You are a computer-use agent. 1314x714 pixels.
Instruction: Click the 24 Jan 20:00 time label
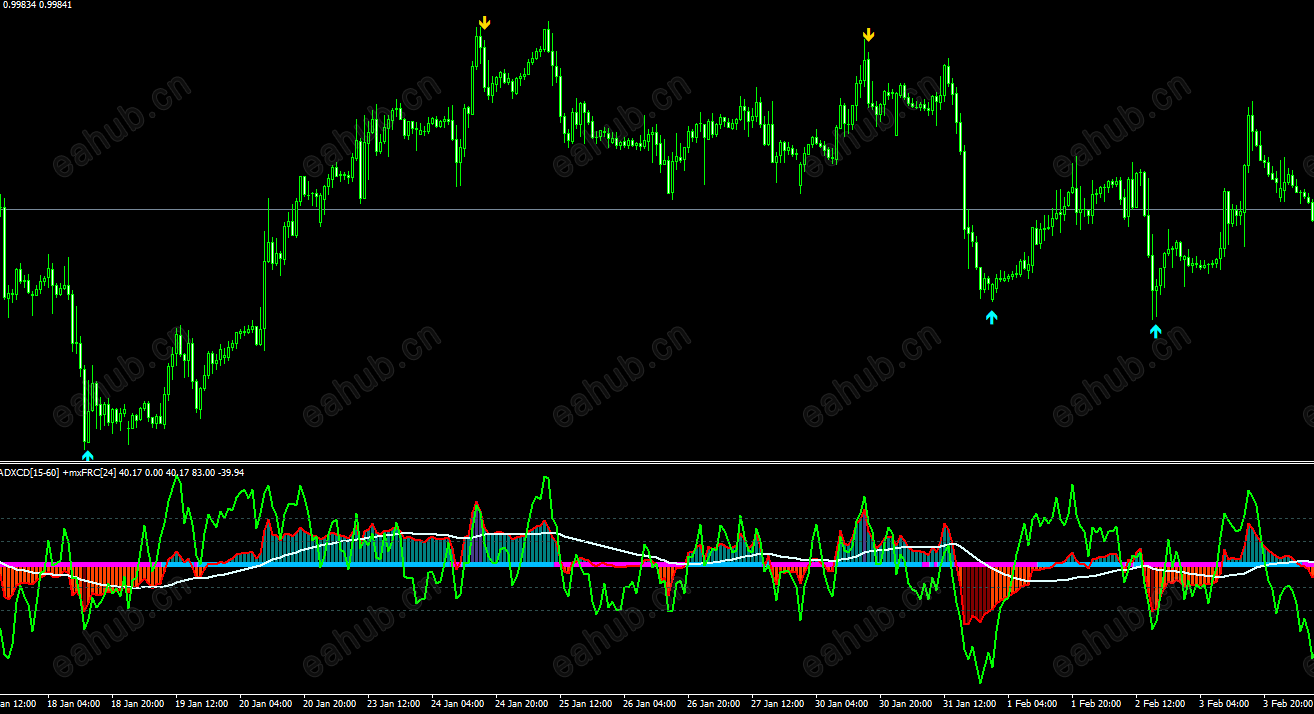(x=522, y=704)
